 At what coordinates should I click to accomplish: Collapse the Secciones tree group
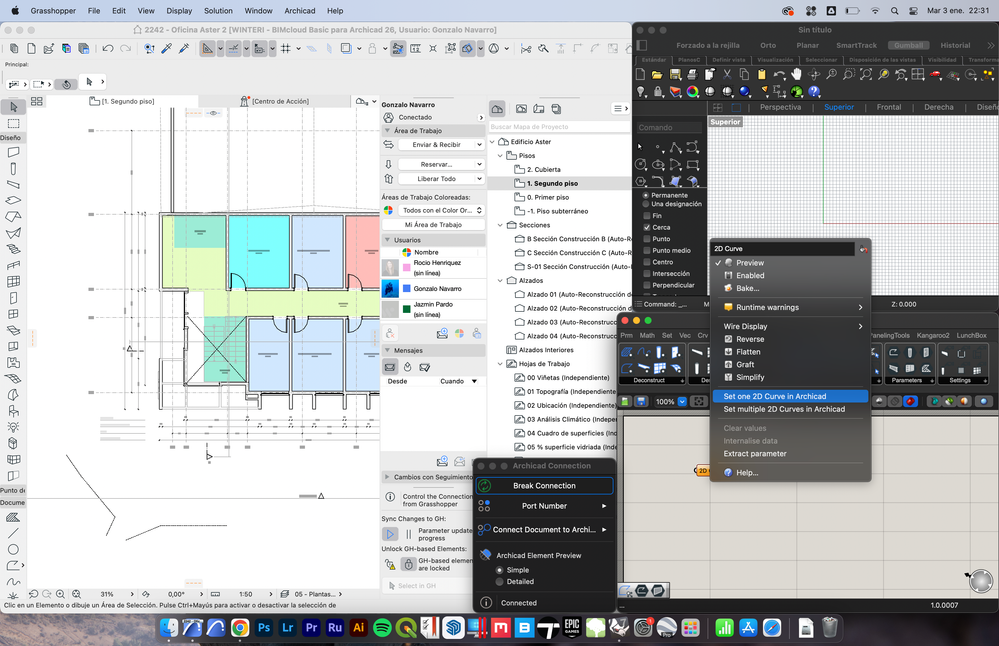[500, 226]
